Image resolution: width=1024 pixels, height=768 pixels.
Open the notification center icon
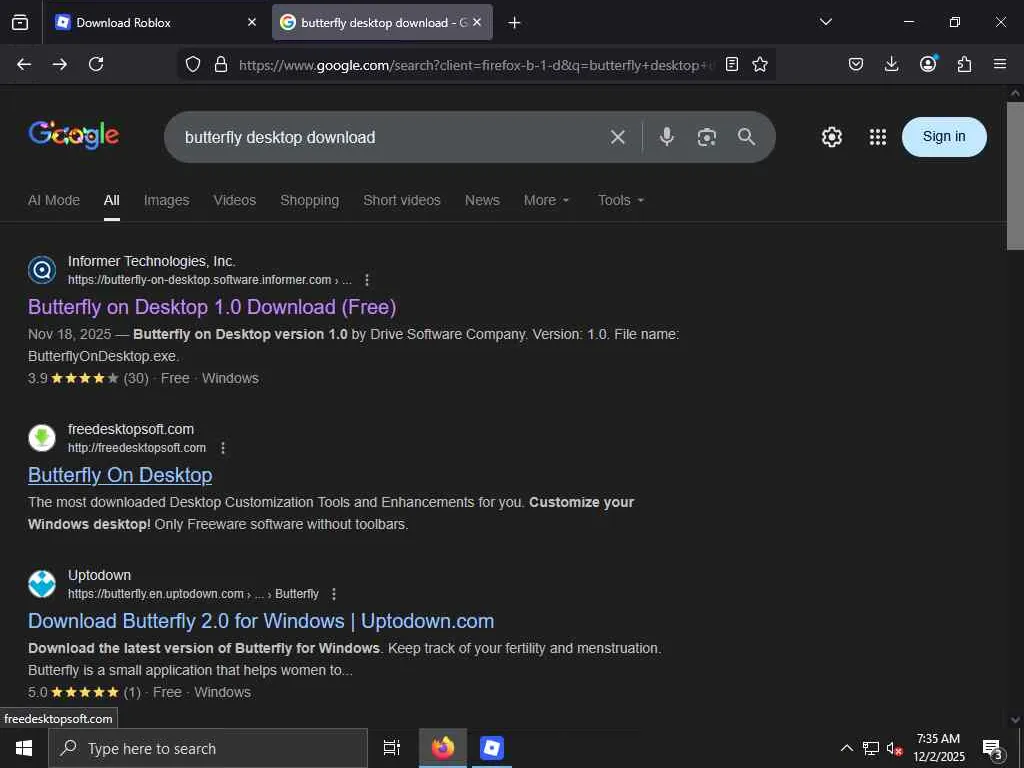tap(993, 749)
